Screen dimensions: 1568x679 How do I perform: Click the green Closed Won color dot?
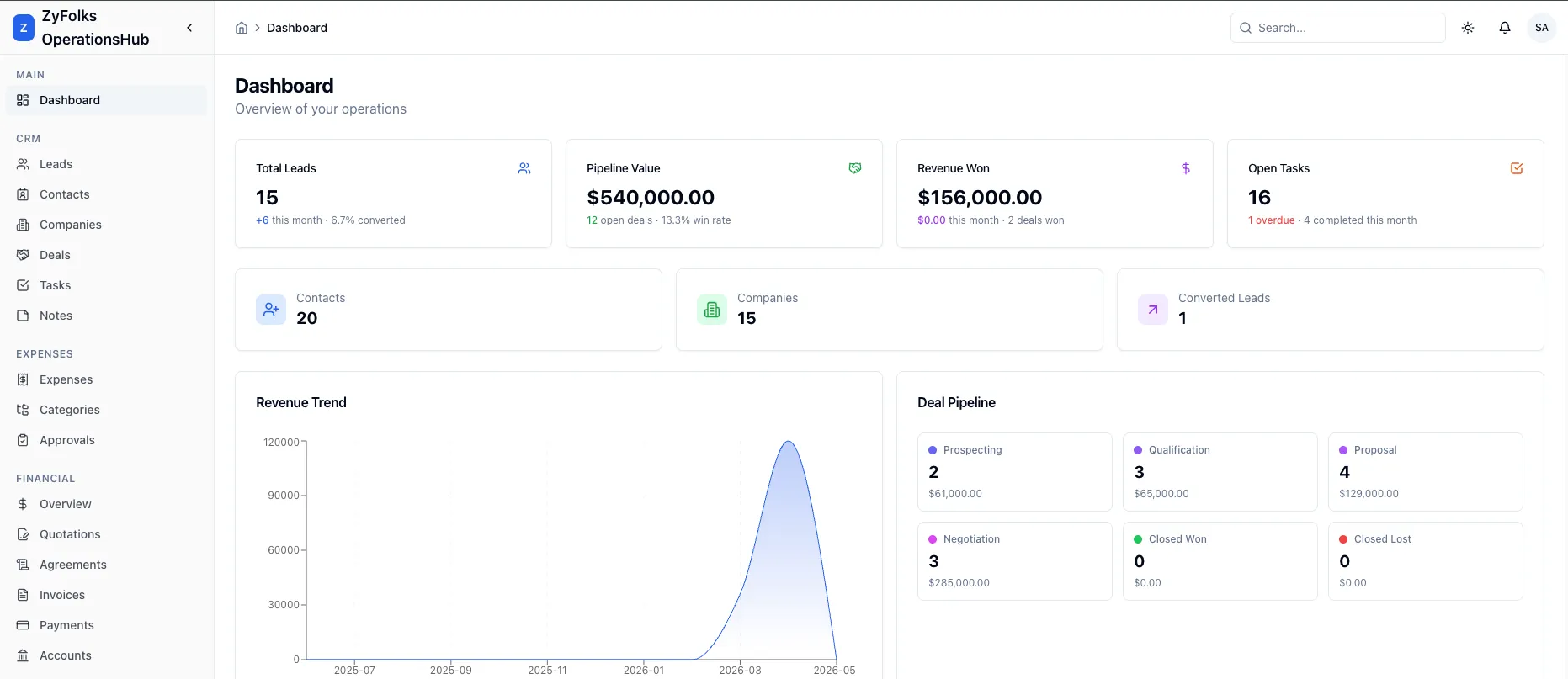pyautogui.click(x=1138, y=539)
